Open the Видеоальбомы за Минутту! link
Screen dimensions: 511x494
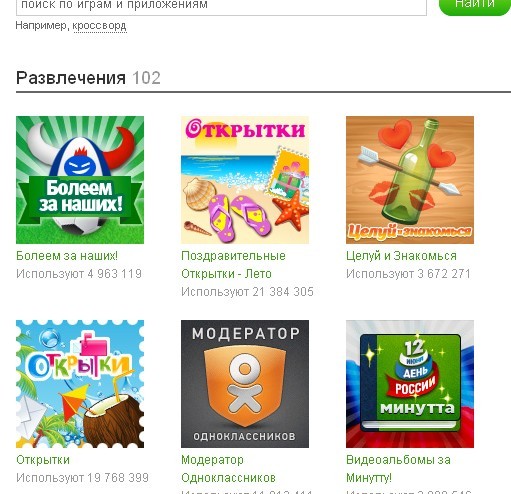tap(398, 469)
